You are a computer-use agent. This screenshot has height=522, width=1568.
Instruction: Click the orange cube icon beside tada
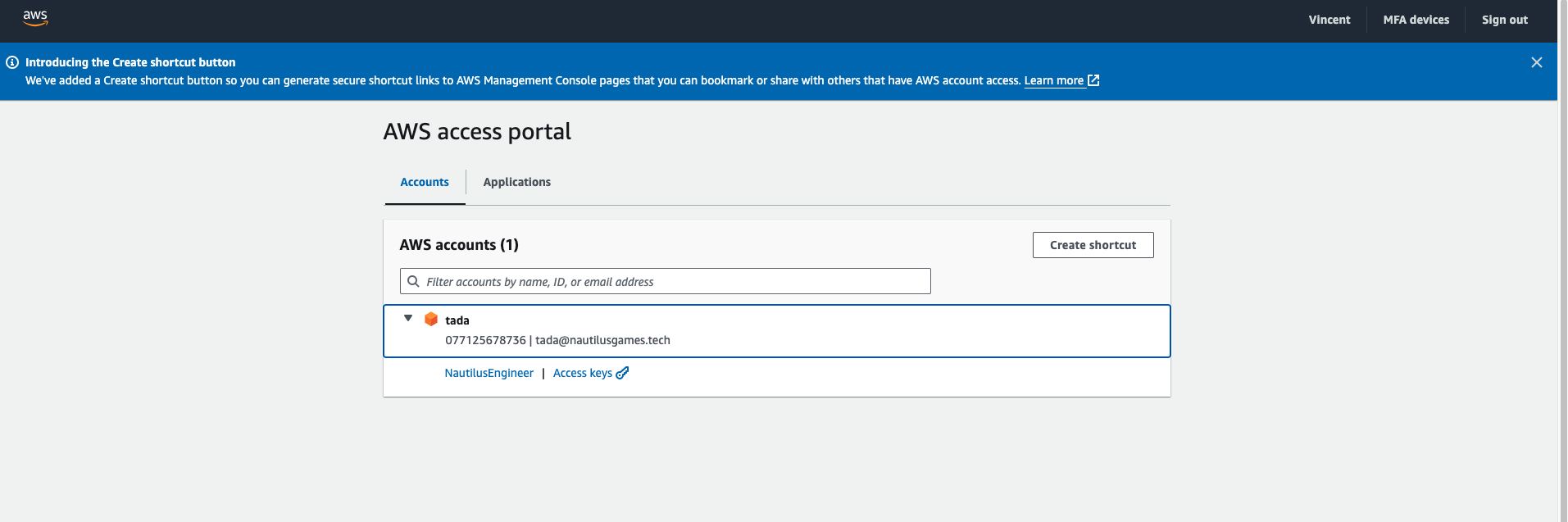431,319
